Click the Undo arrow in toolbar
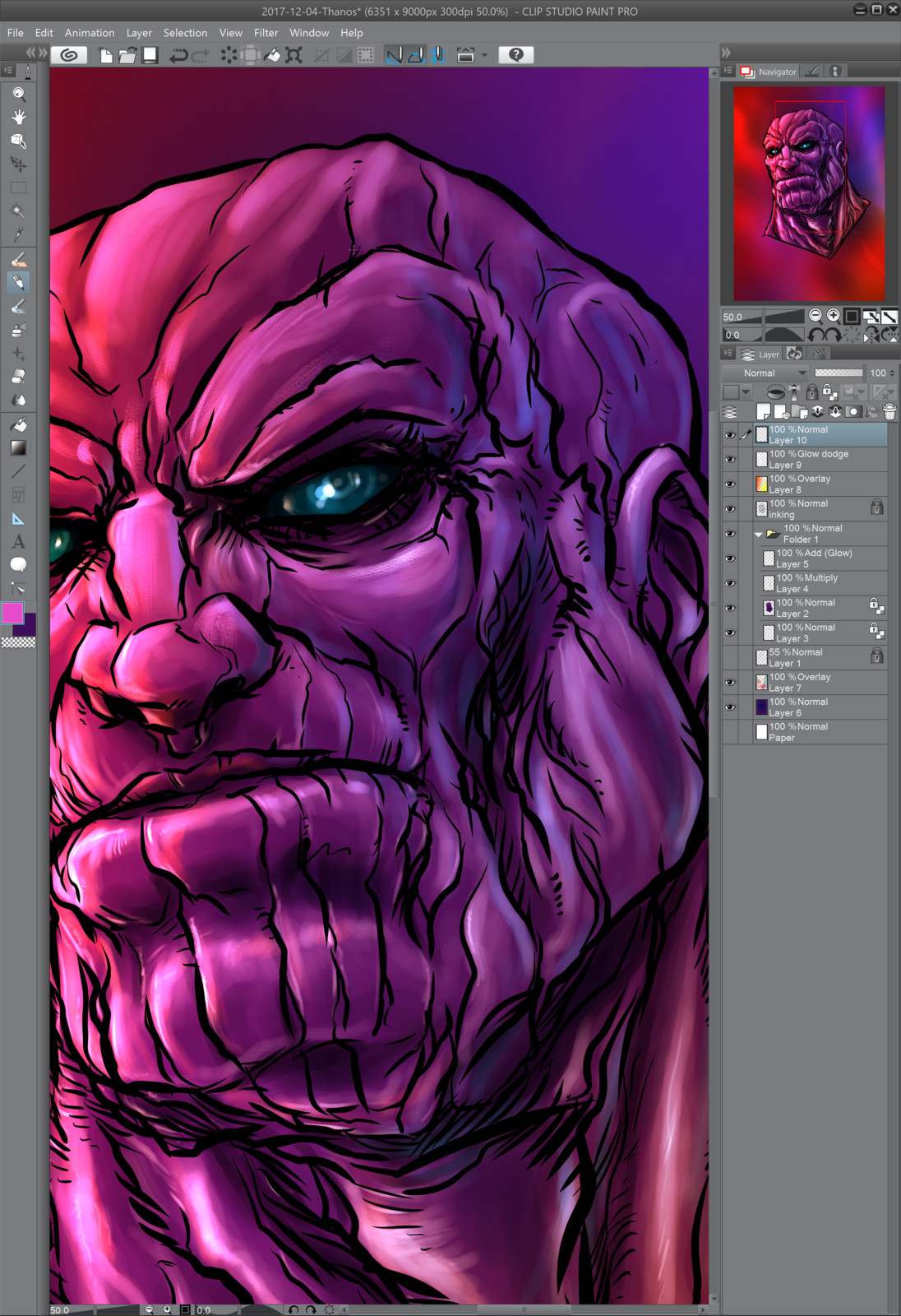This screenshot has width=901, height=1316. tap(178, 55)
